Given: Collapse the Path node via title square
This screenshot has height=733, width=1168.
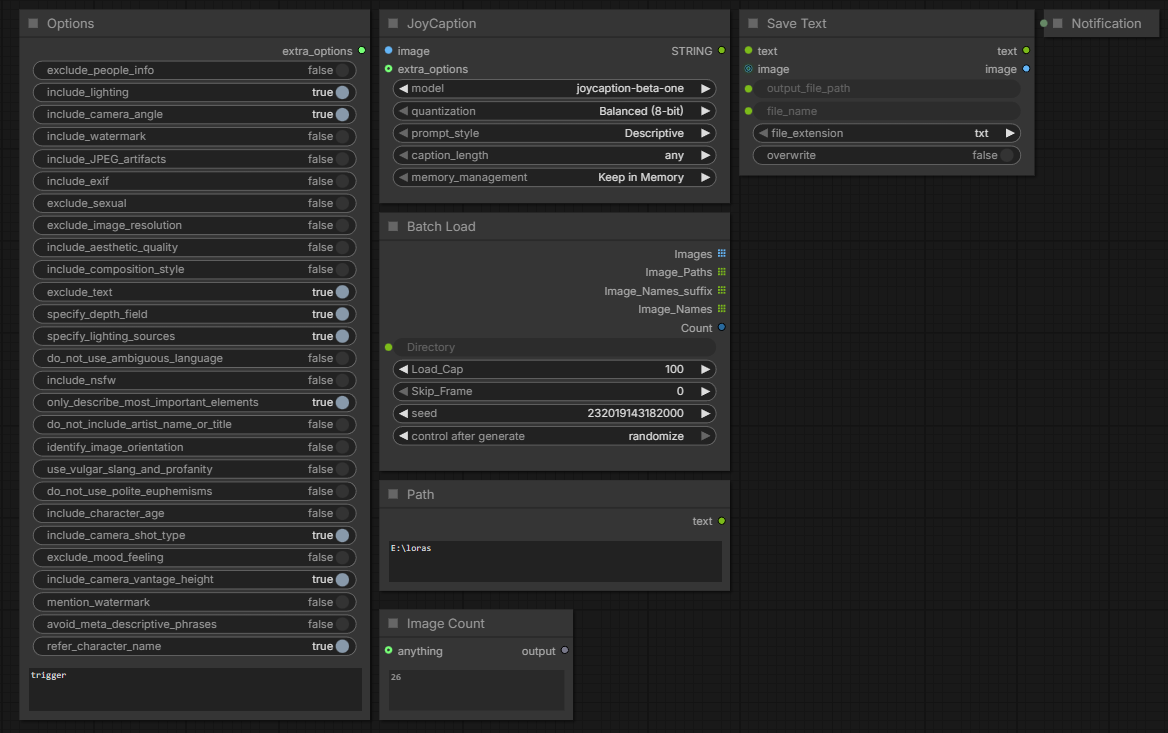Looking at the screenshot, I should pyautogui.click(x=393, y=494).
